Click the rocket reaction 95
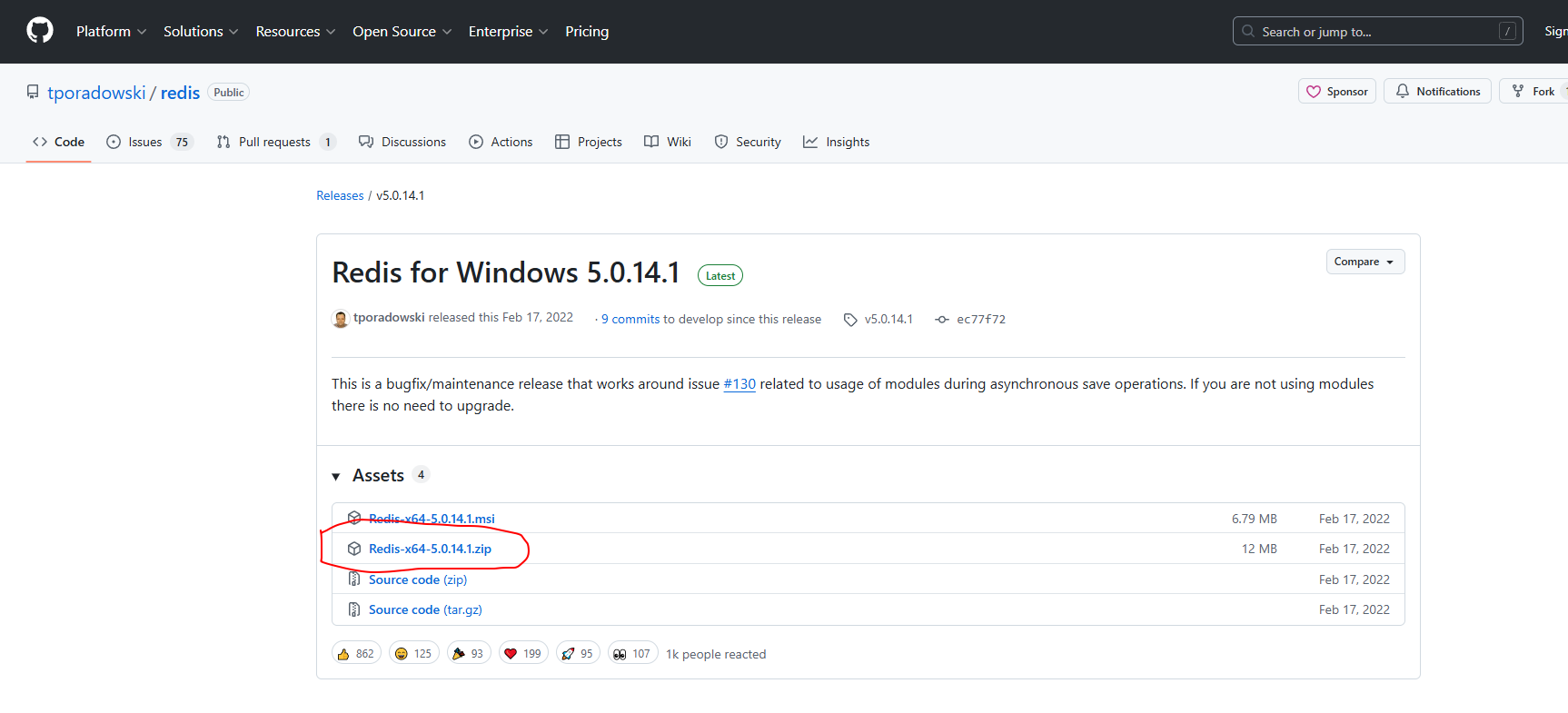Viewport: 1568px width, 713px height. click(x=578, y=653)
